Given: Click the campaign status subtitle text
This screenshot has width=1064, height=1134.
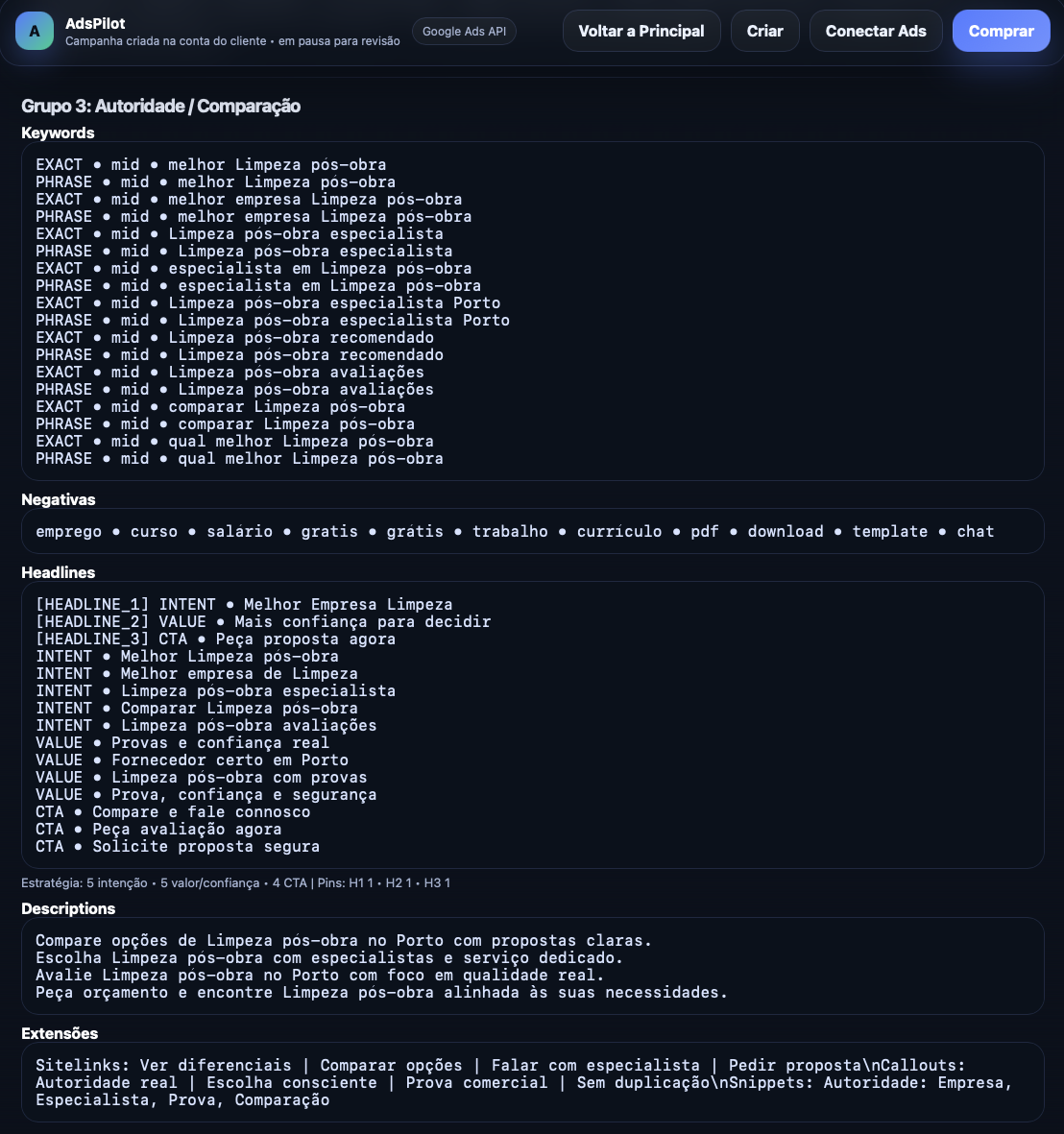Looking at the screenshot, I should (x=232, y=41).
